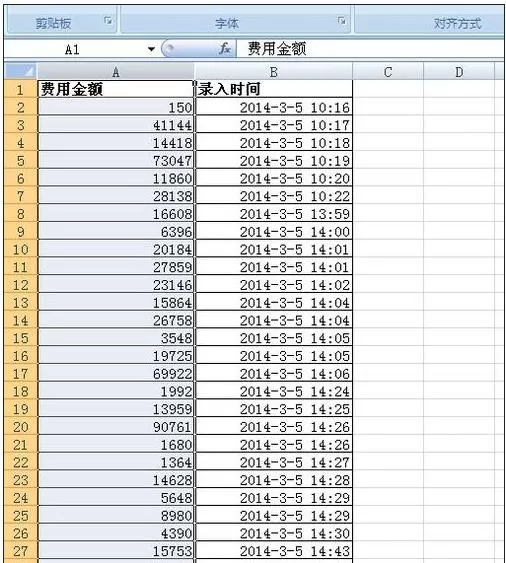The width and height of the screenshot is (506, 563).
Task: Click the cell containing 150
Action: tap(116, 107)
